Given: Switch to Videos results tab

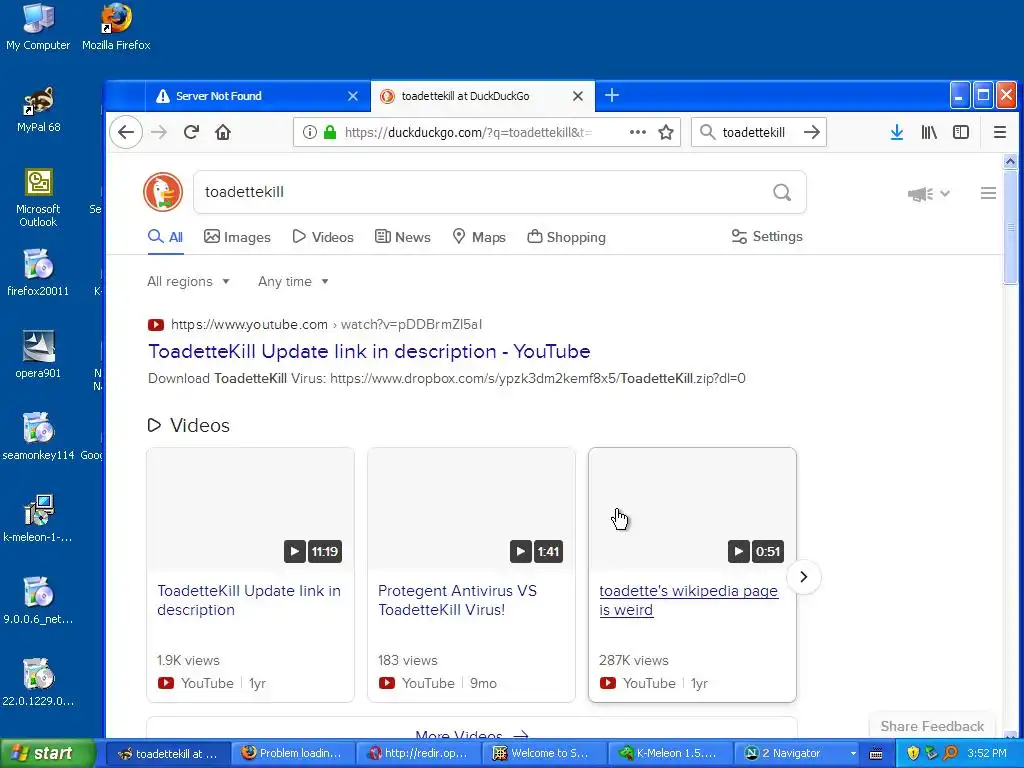Looking at the screenshot, I should (323, 237).
